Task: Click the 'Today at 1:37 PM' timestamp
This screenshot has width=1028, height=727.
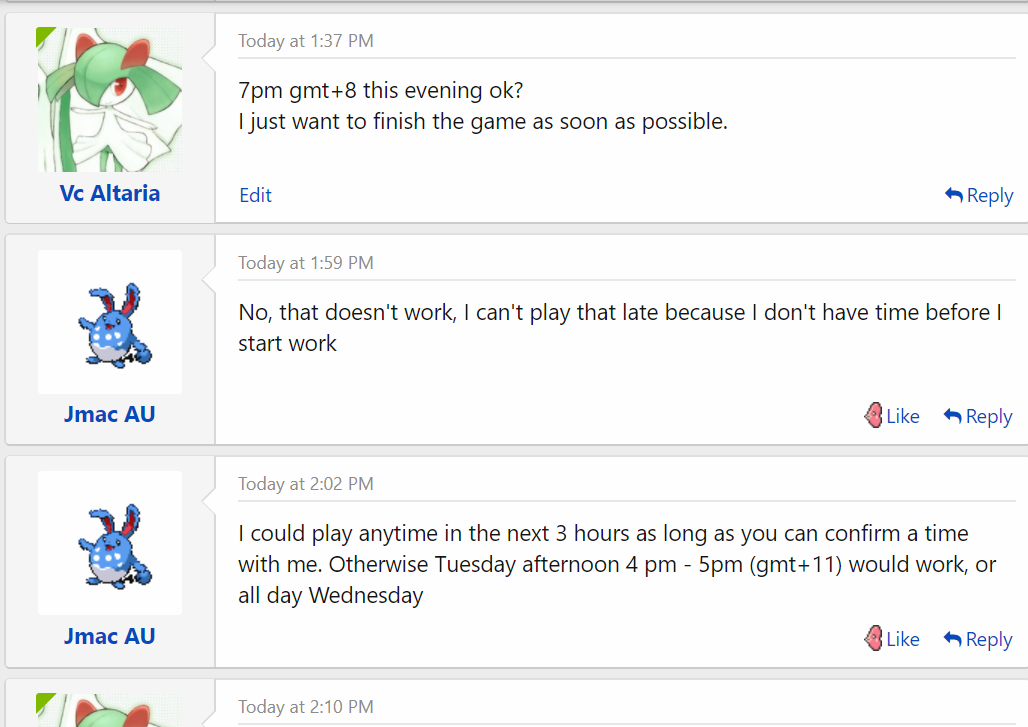Action: click(x=306, y=41)
